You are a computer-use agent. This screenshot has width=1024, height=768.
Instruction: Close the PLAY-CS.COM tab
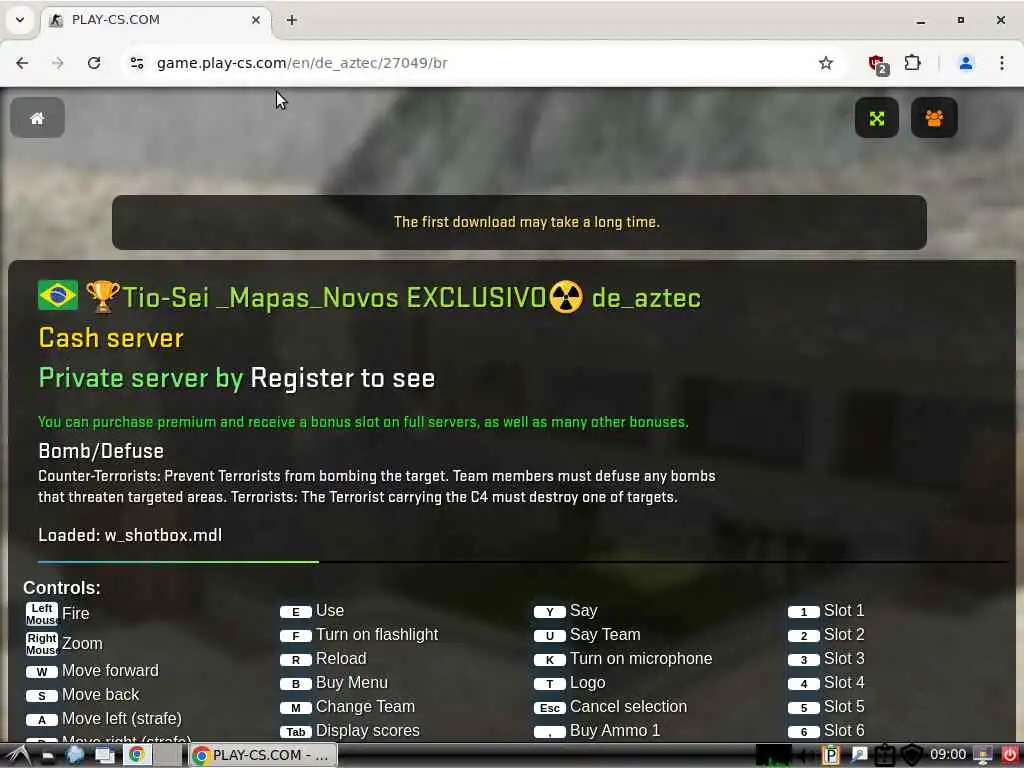(x=256, y=20)
